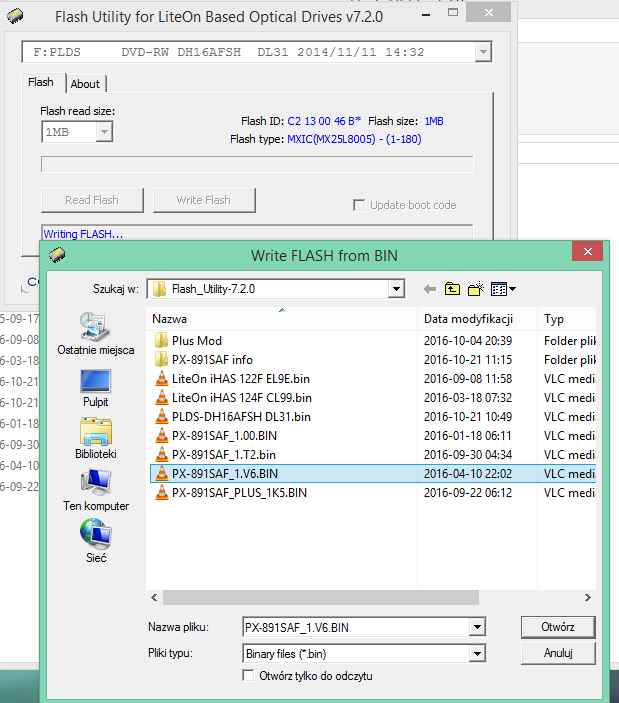Screen dimensions: 619x703
Task: Maximize the Flash Utility window
Action: pyautogui.click(x=453, y=13)
